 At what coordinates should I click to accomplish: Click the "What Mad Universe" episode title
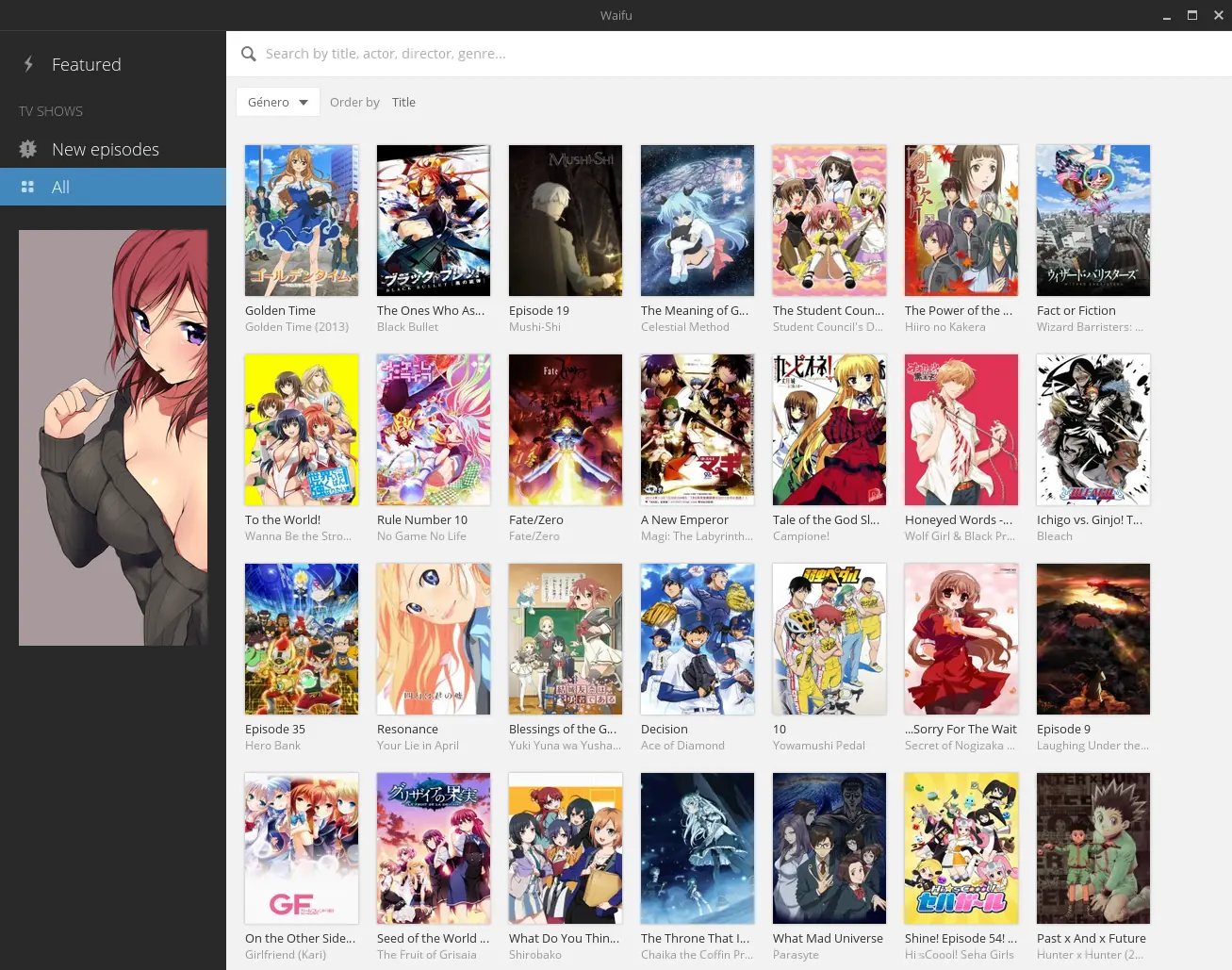pos(828,938)
